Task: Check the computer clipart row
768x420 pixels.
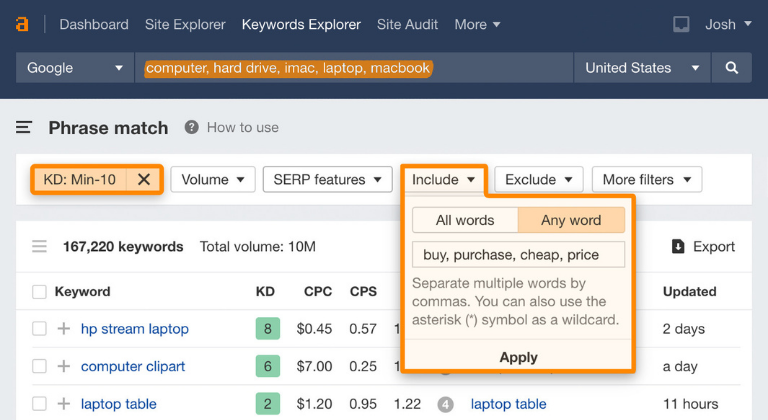Action: (39, 366)
